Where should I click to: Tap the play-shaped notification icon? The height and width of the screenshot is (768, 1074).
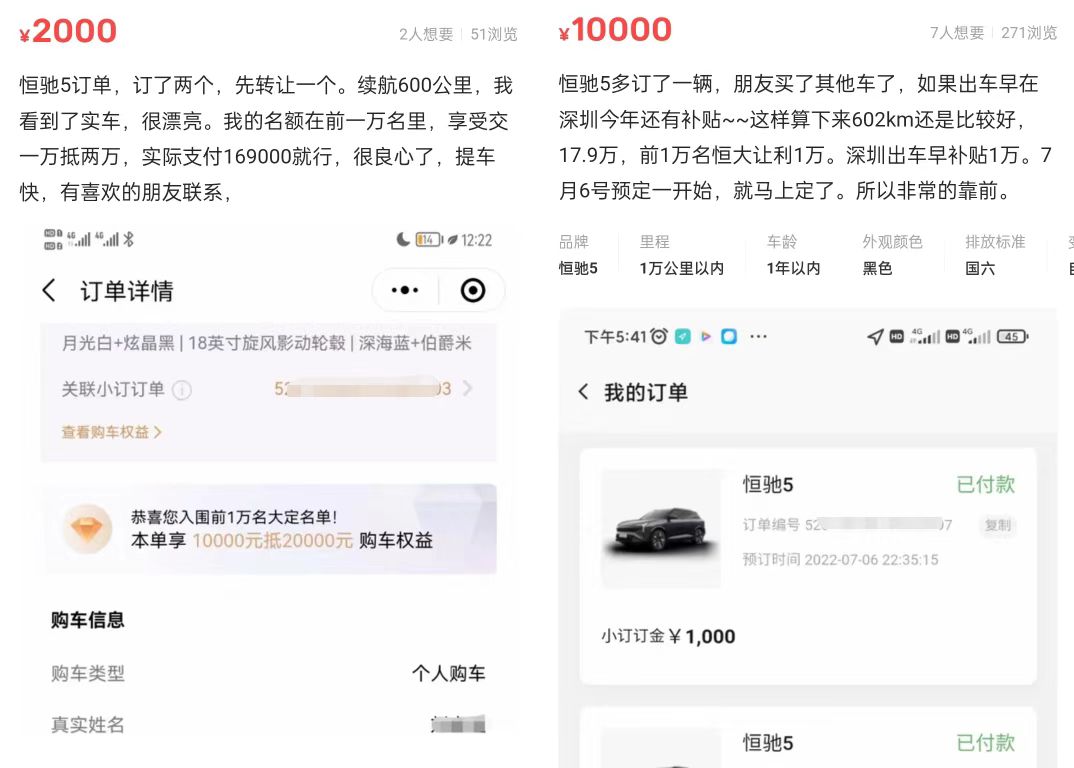[x=705, y=336]
